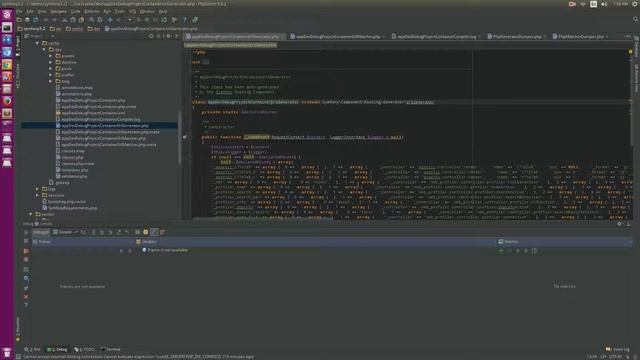Click the View Breakpoints red icon

[26, 251]
